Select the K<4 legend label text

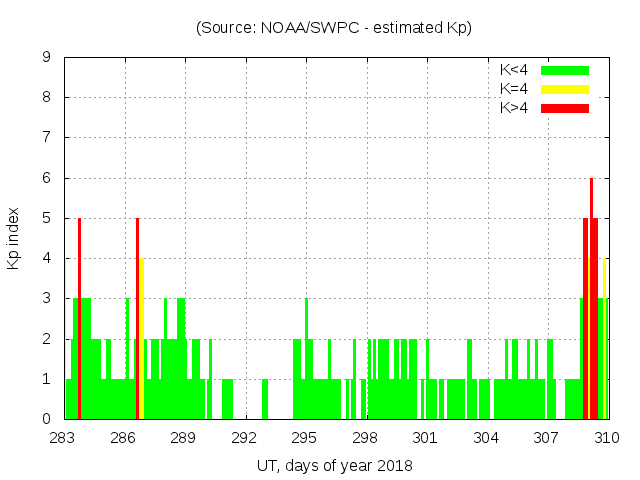[515, 70]
